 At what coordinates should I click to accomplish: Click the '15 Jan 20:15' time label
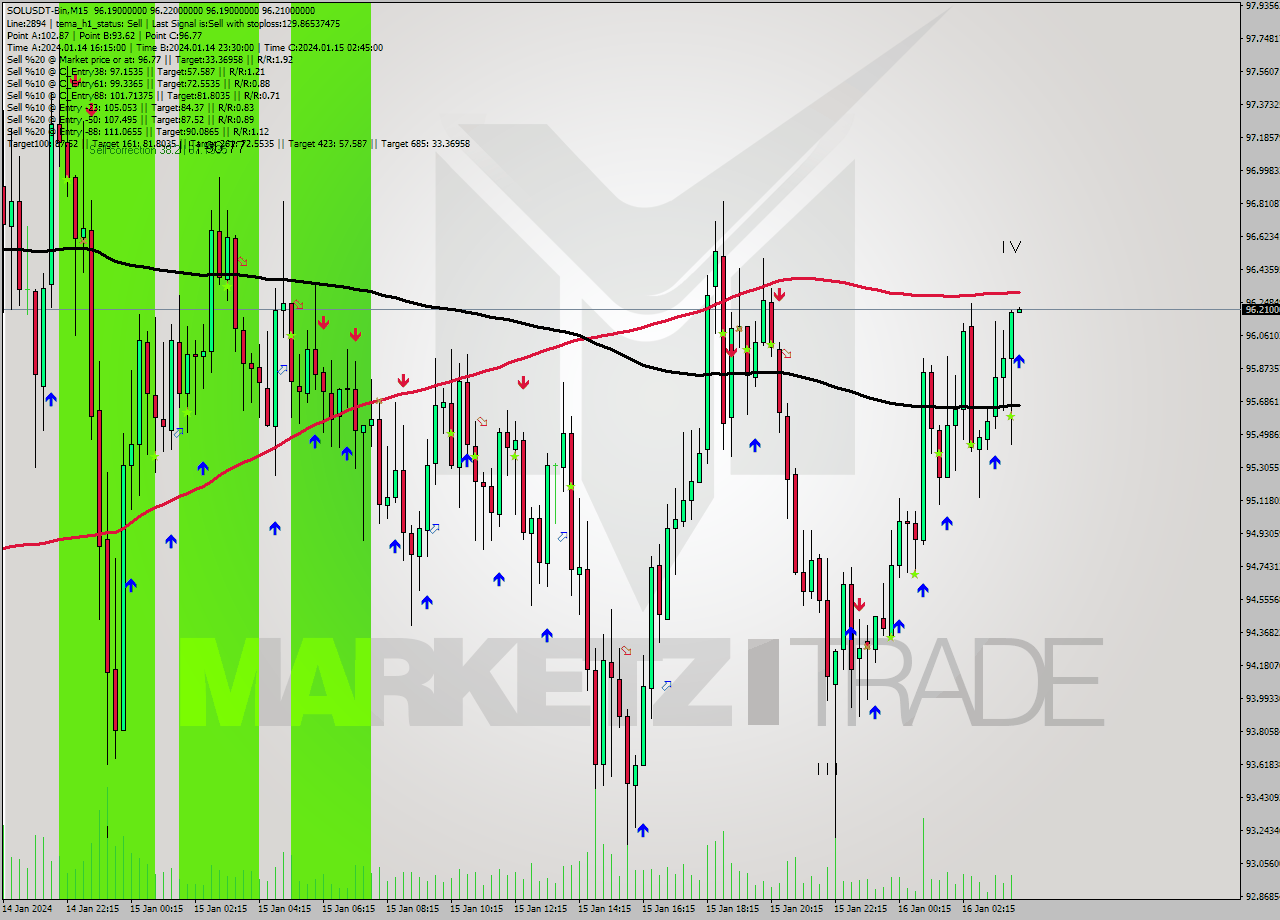(x=797, y=909)
